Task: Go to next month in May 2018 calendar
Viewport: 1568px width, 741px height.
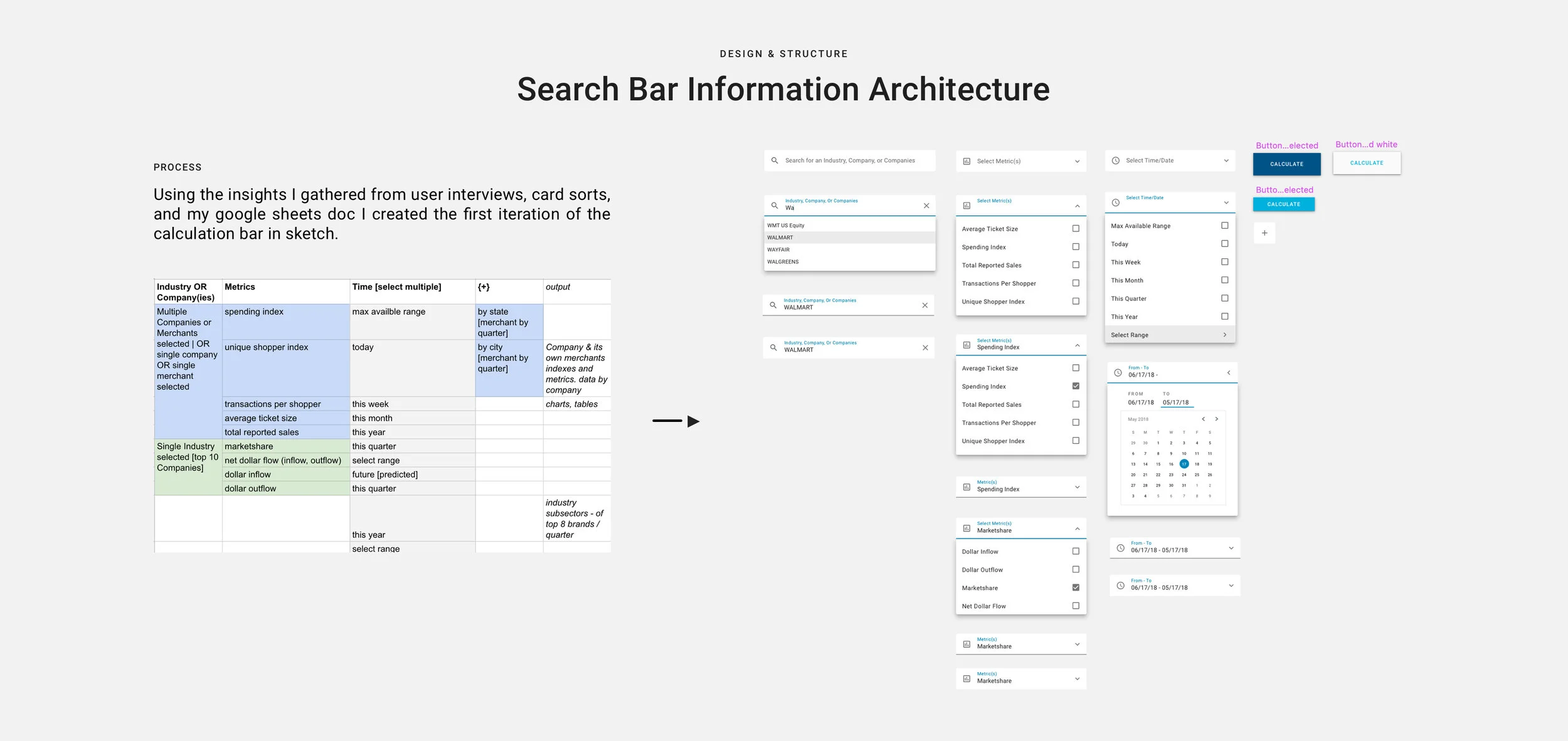Action: click(x=1217, y=419)
